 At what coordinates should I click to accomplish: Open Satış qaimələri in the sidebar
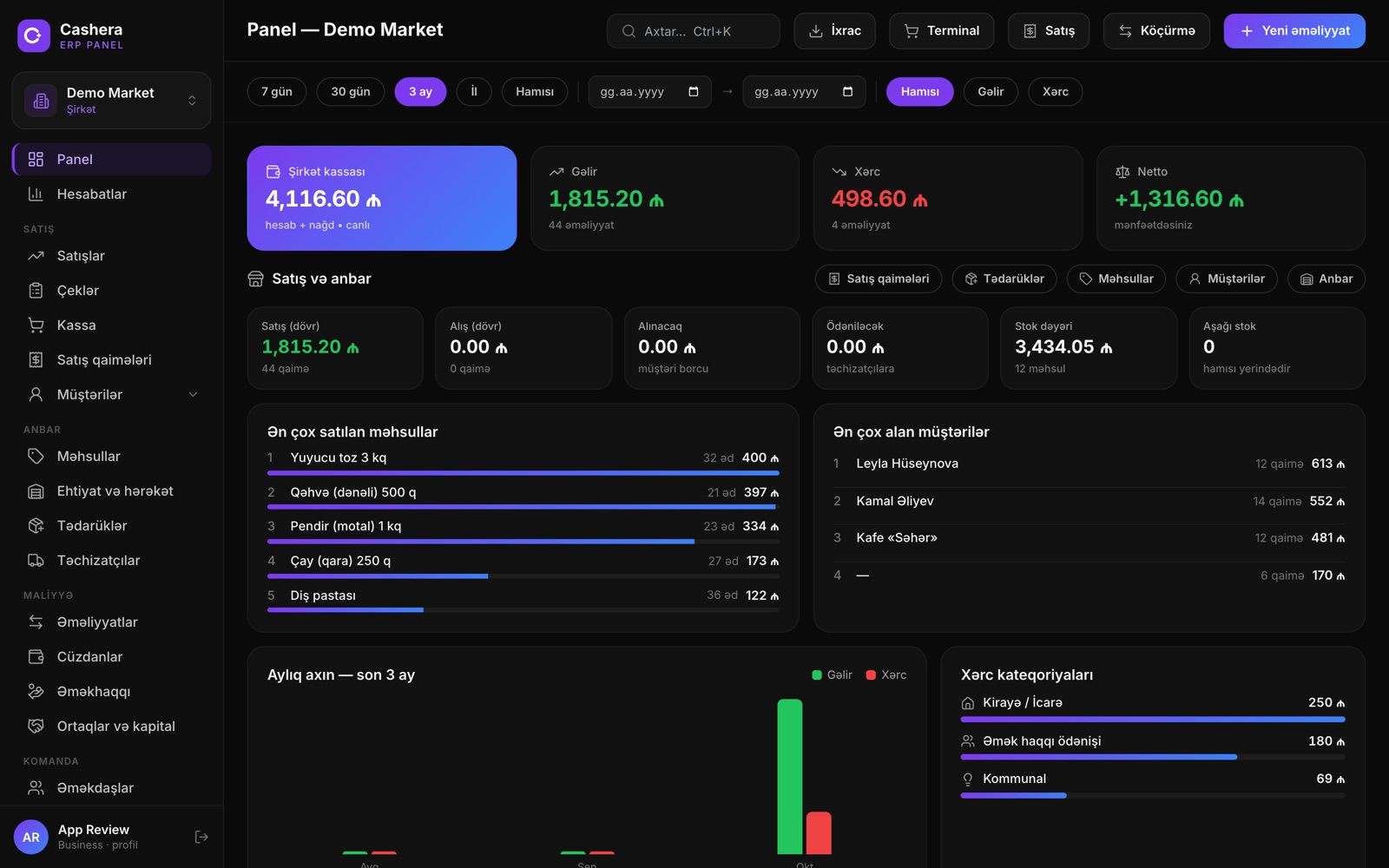click(111, 359)
